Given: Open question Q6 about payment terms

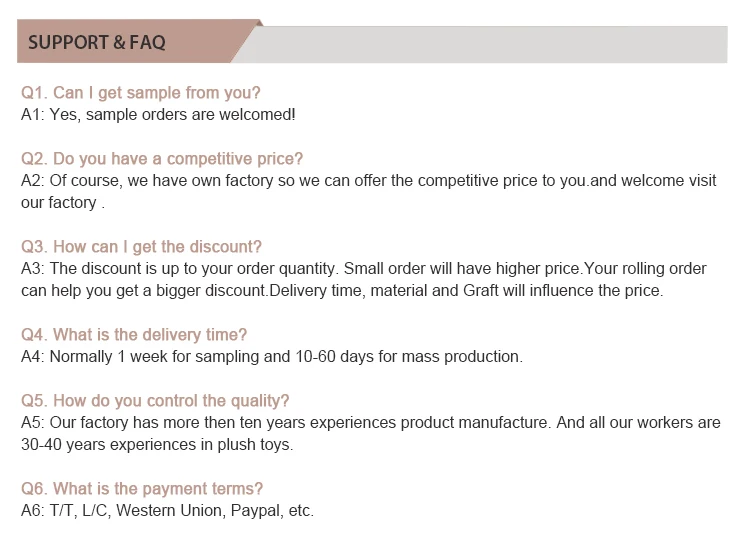Looking at the screenshot, I should (142, 489).
